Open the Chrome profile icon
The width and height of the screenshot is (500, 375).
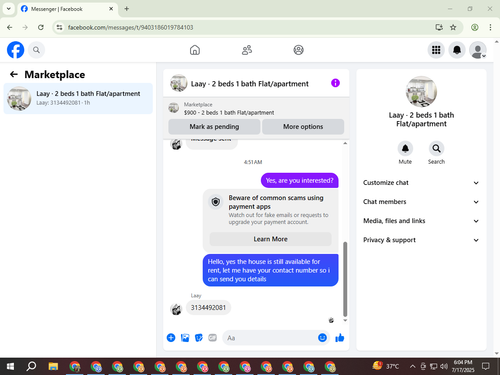tap(475, 27)
